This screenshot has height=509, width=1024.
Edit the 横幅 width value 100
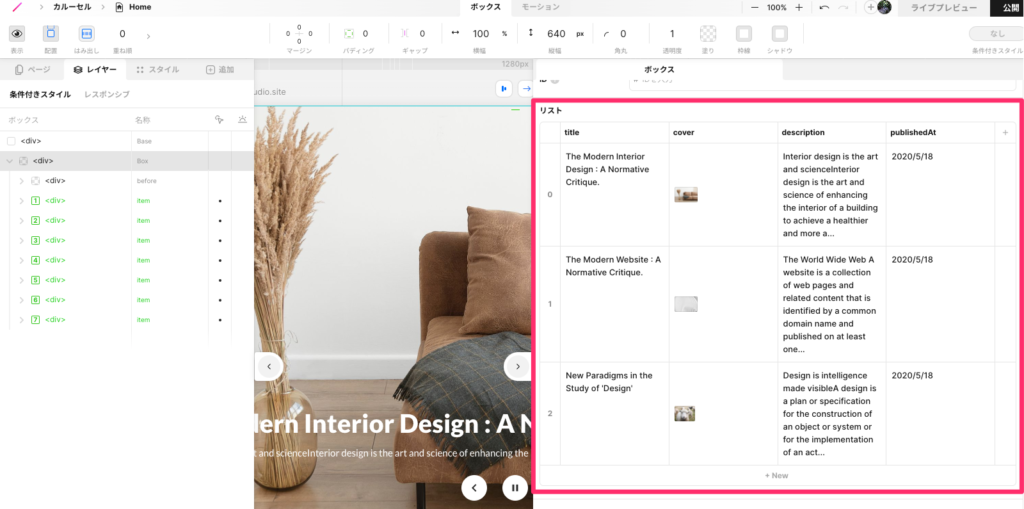(x=481, y=34)
